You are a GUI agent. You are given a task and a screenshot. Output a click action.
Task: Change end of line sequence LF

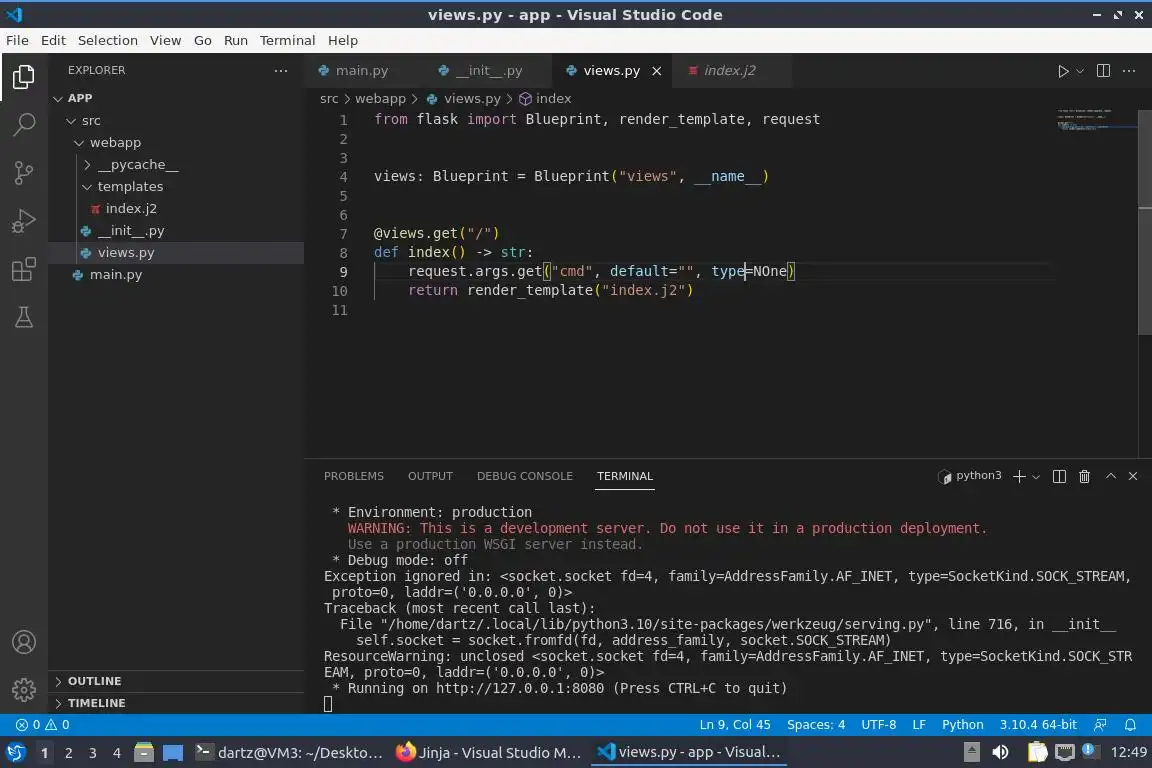pyautogui.click(x=918, y=725)
